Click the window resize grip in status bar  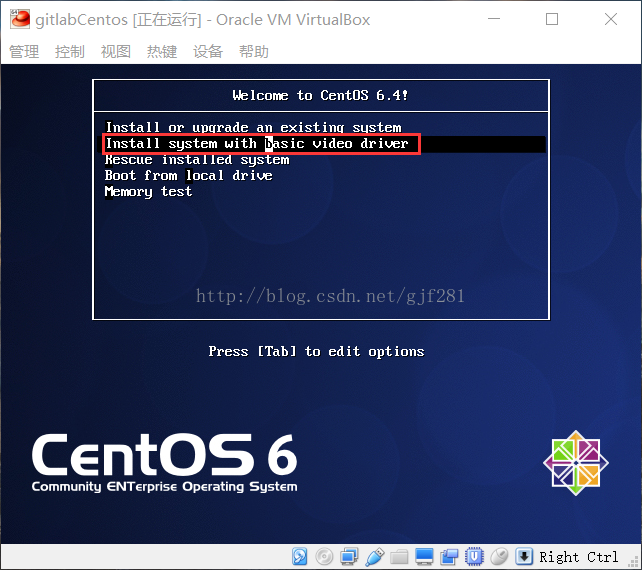(x=634, y=562)
